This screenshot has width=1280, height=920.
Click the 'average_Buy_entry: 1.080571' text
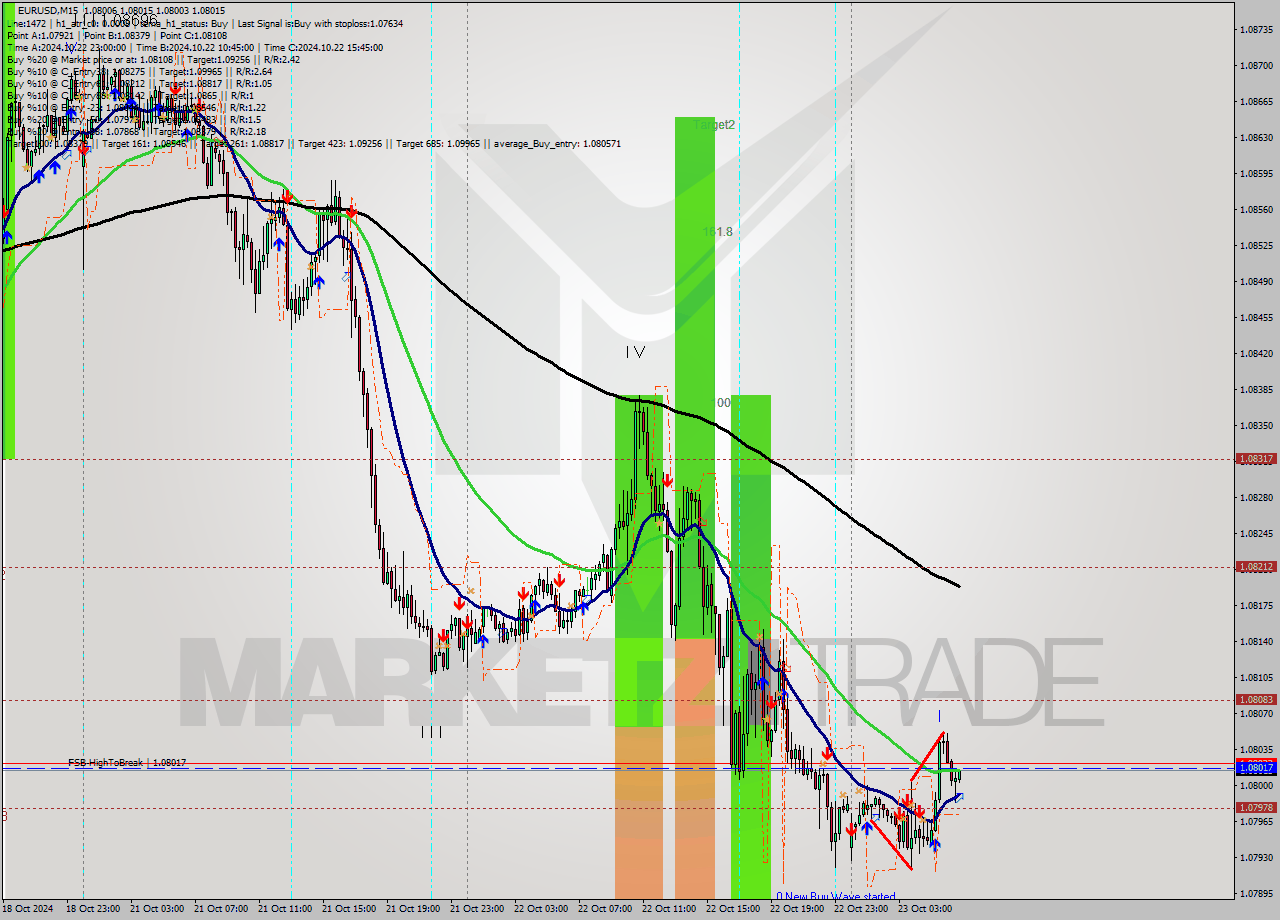556,143
